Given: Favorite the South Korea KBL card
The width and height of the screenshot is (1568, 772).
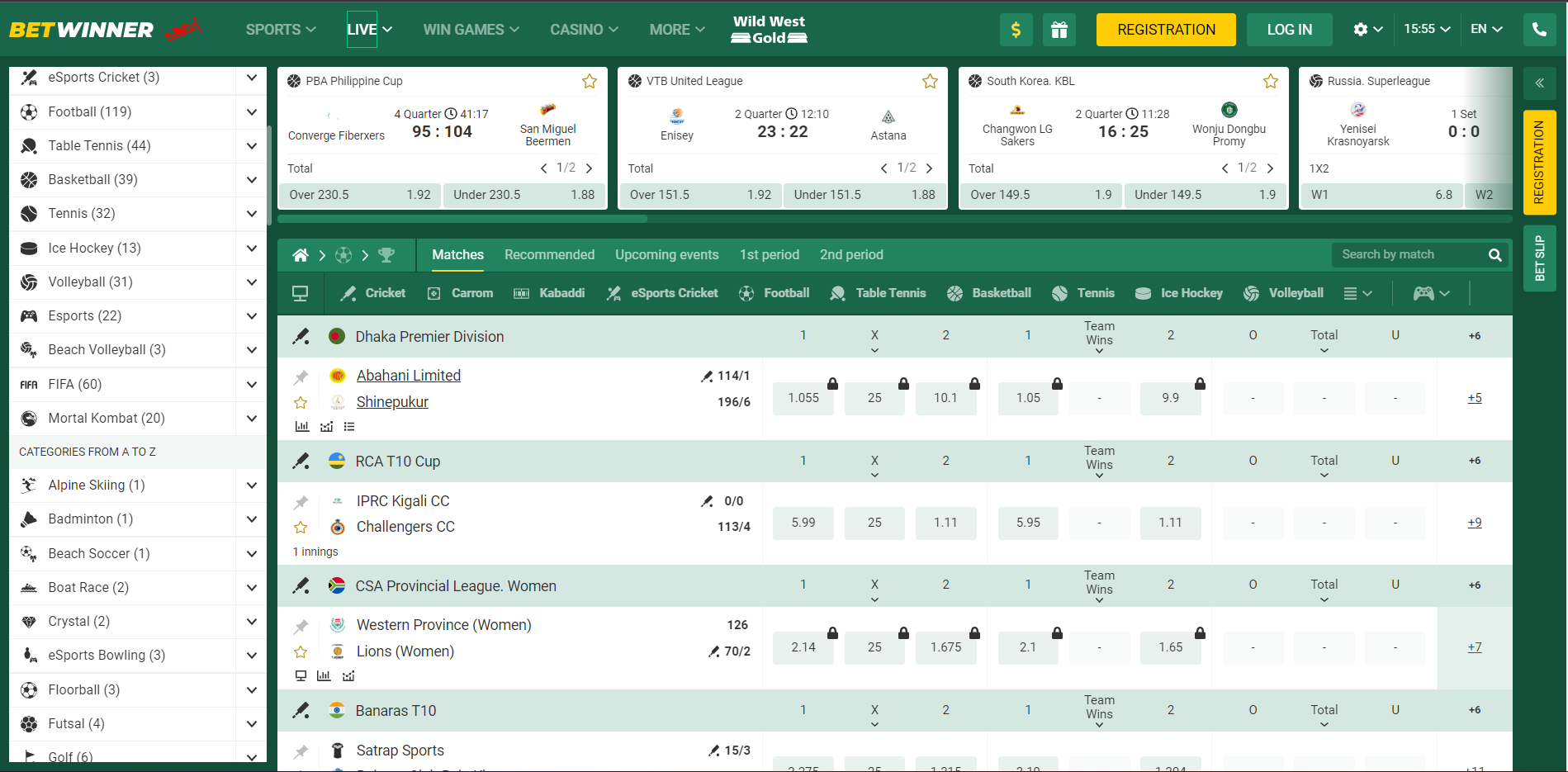Looking at the screenshot, I should click(x=1271, y=81).
